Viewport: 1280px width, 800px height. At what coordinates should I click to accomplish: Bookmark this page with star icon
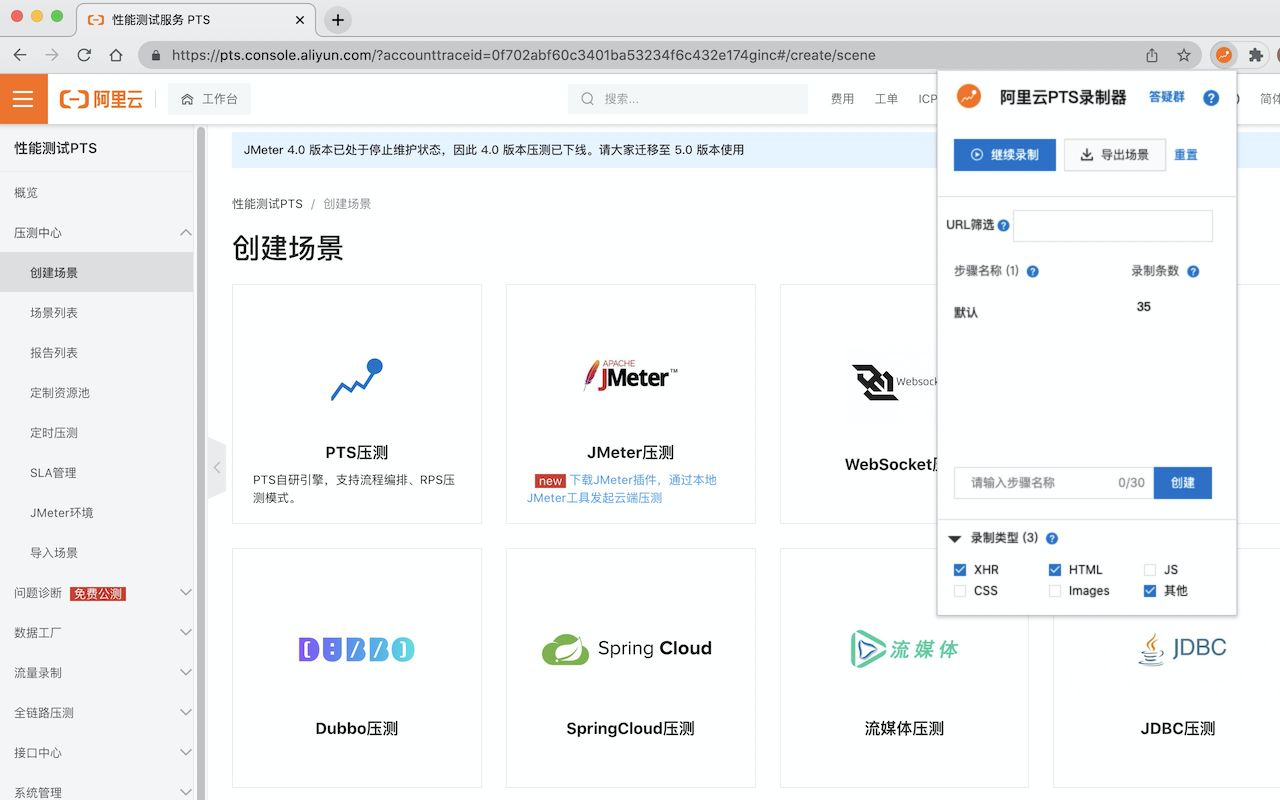pos(1184,55)
